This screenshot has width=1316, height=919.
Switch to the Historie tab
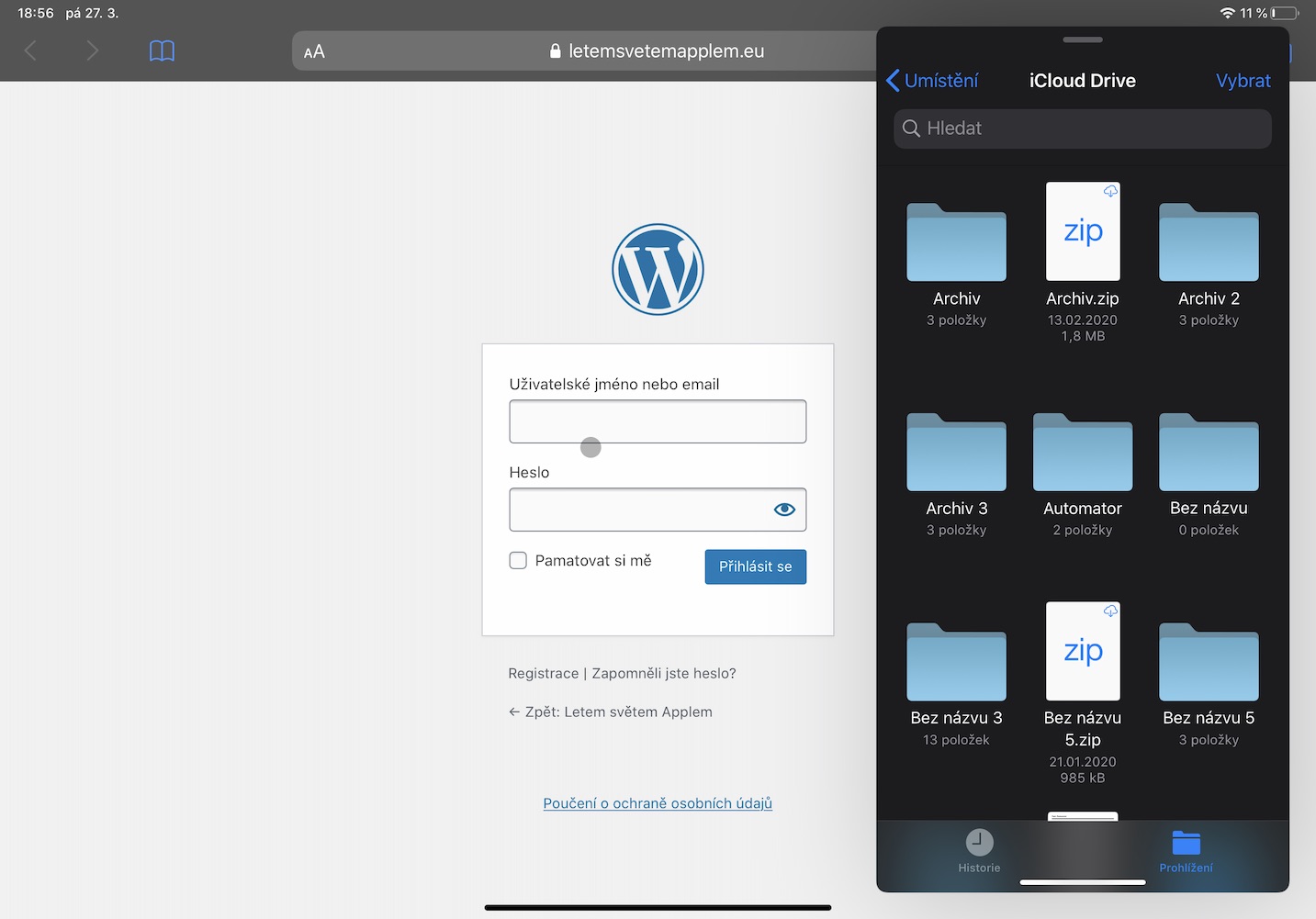point(979,851)
